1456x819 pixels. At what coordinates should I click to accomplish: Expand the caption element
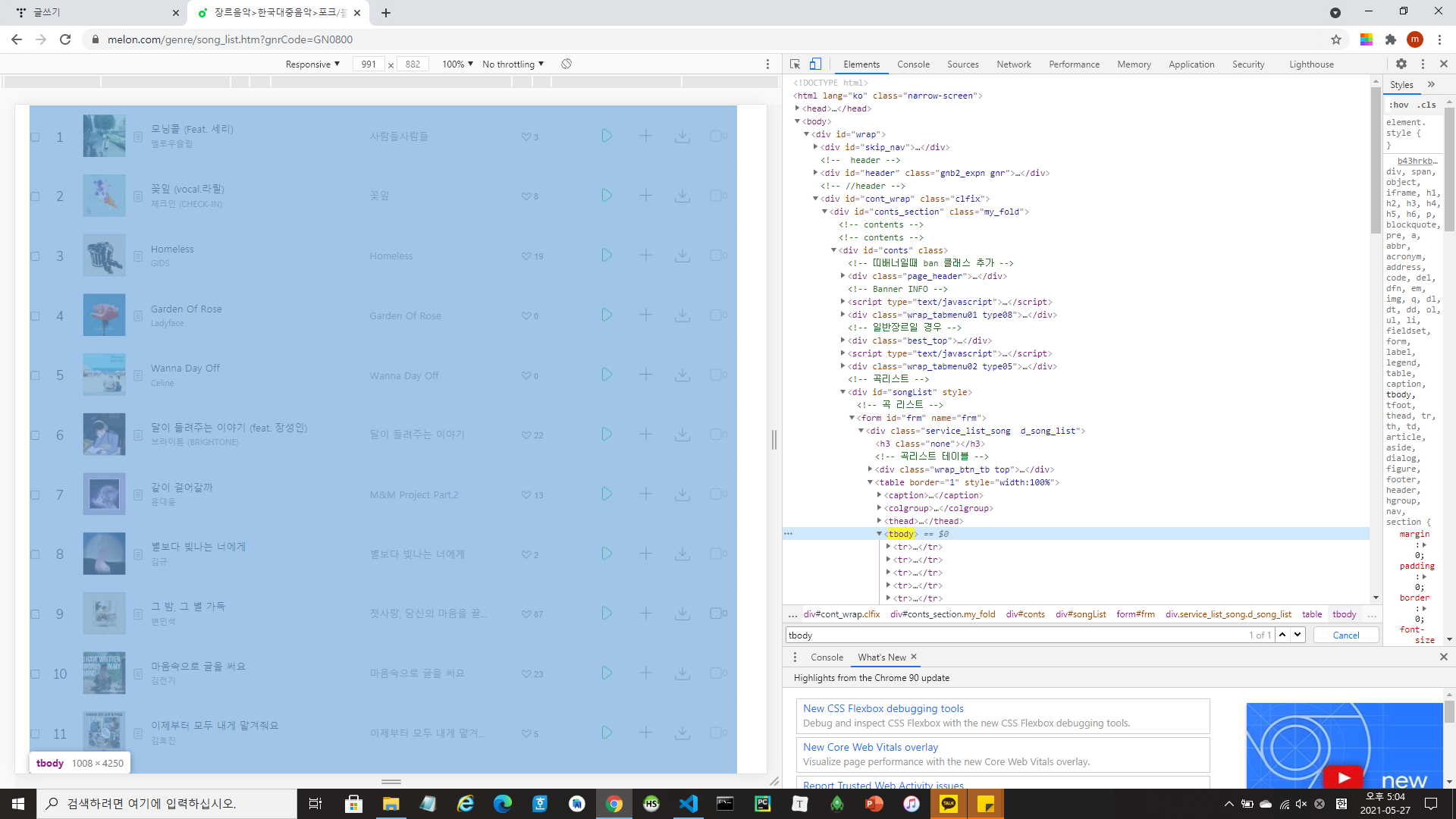tap(880, 495)
